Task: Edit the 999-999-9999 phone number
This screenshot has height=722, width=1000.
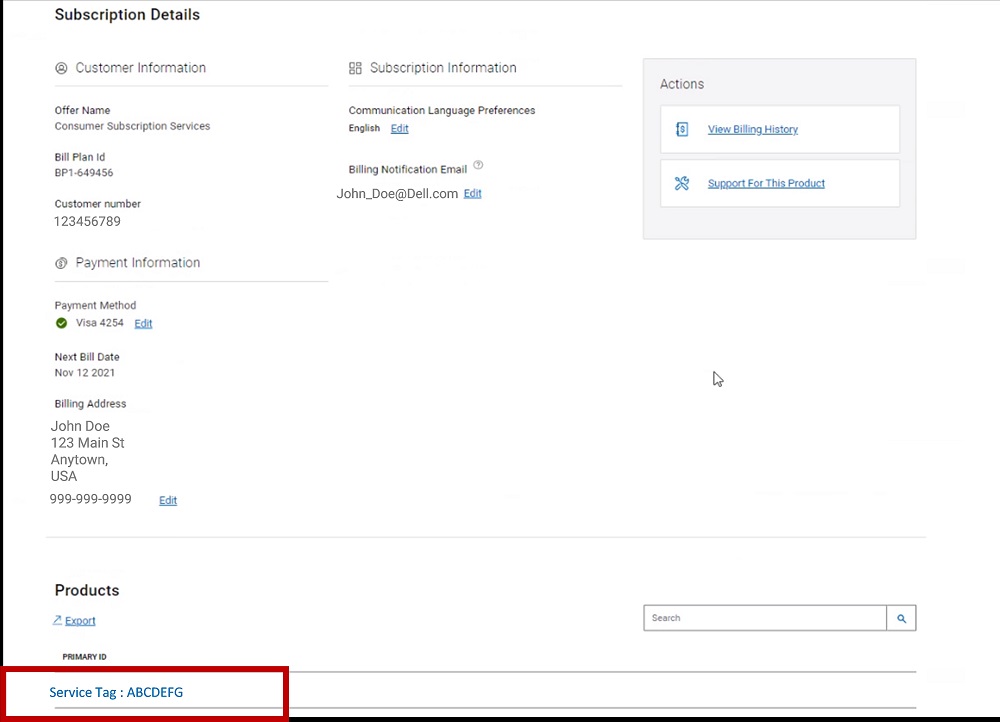Action: (167, 500)
